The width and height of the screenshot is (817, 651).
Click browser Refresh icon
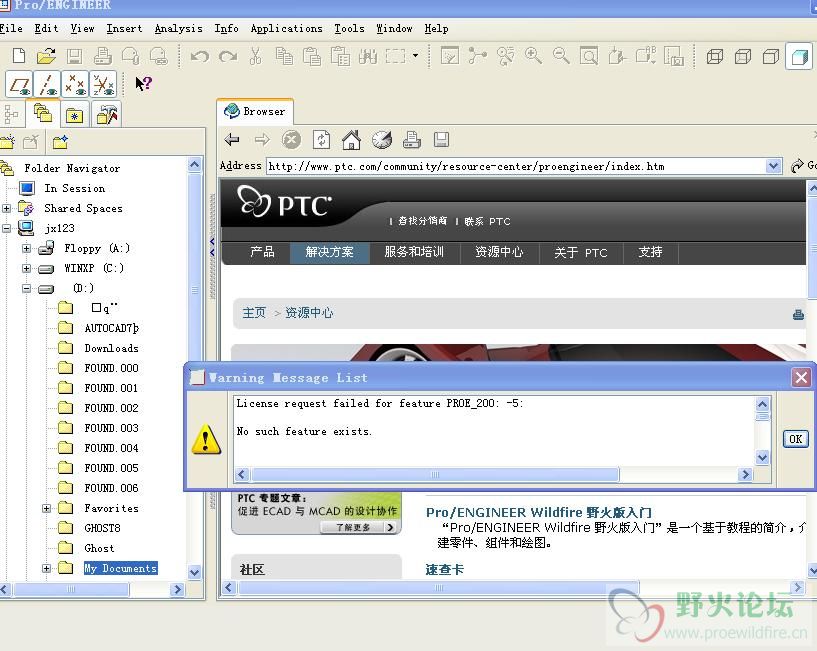tap(321, 139)
